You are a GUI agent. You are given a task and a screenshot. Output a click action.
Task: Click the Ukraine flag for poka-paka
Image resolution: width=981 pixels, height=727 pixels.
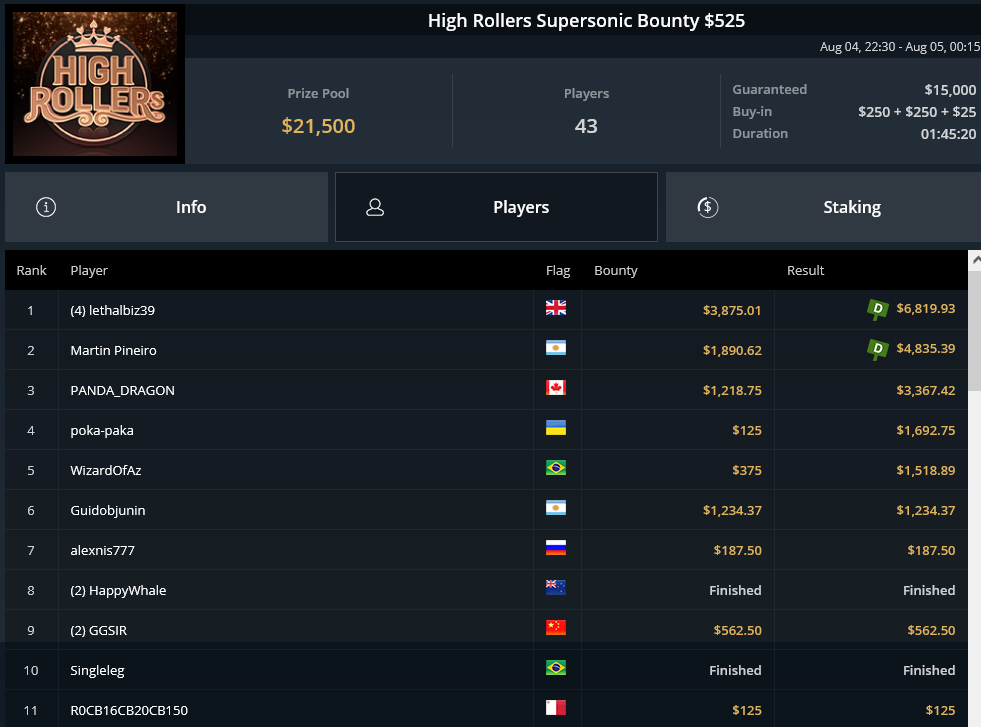point(556,428)
